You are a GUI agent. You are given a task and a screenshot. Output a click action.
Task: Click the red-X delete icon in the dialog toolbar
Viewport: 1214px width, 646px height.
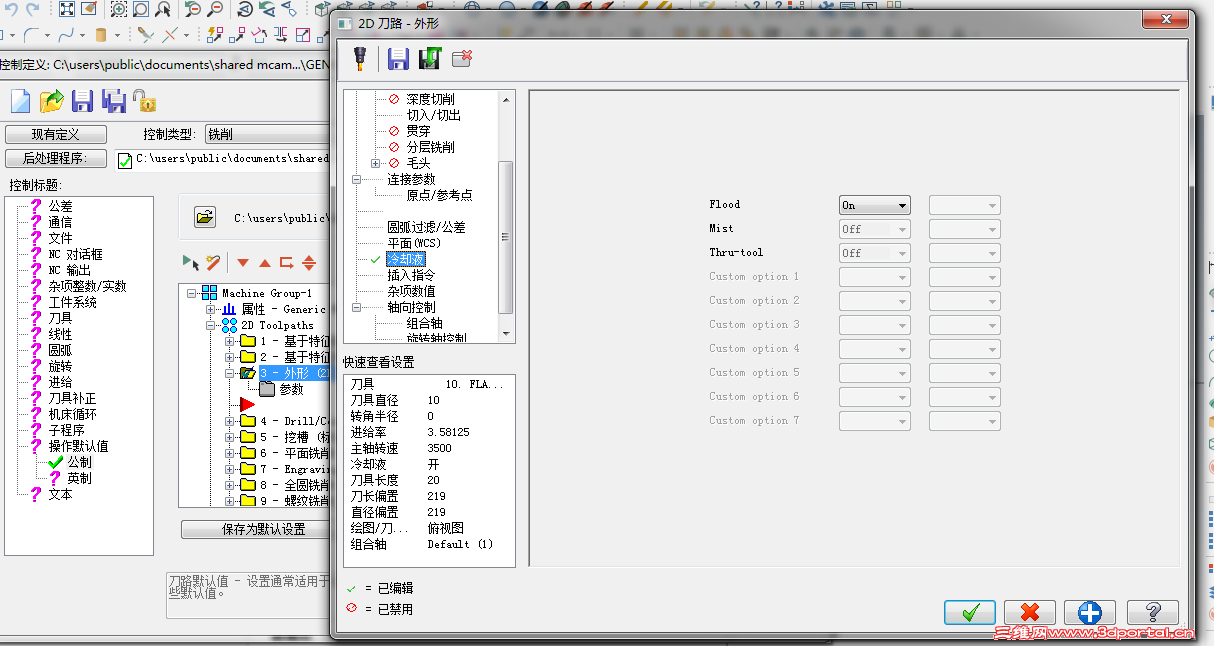pyautogui.click(x=462, y=59)
